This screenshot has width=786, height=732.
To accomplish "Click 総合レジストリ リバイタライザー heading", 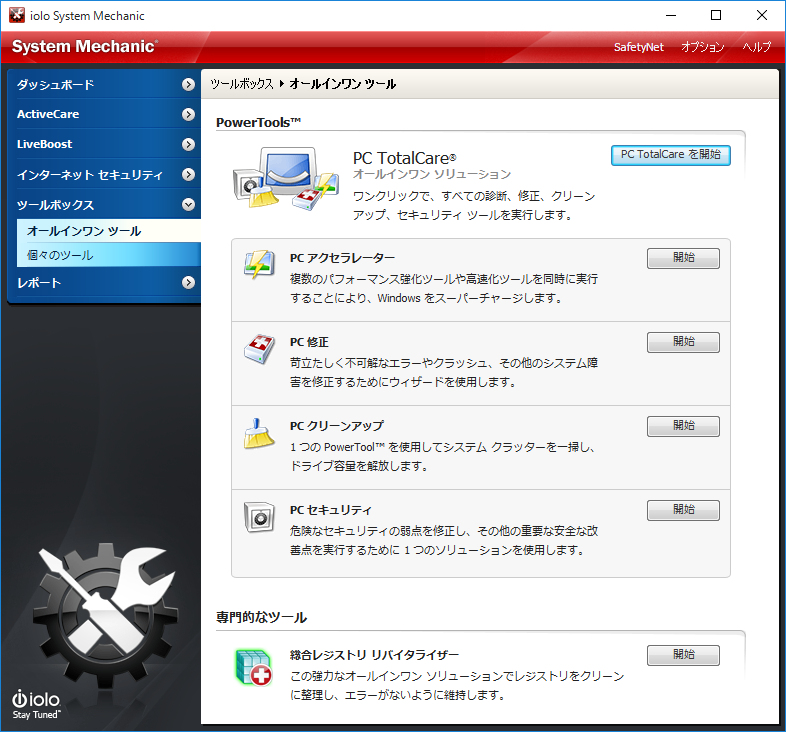I will pyautogui.click(x=374, y=655).
